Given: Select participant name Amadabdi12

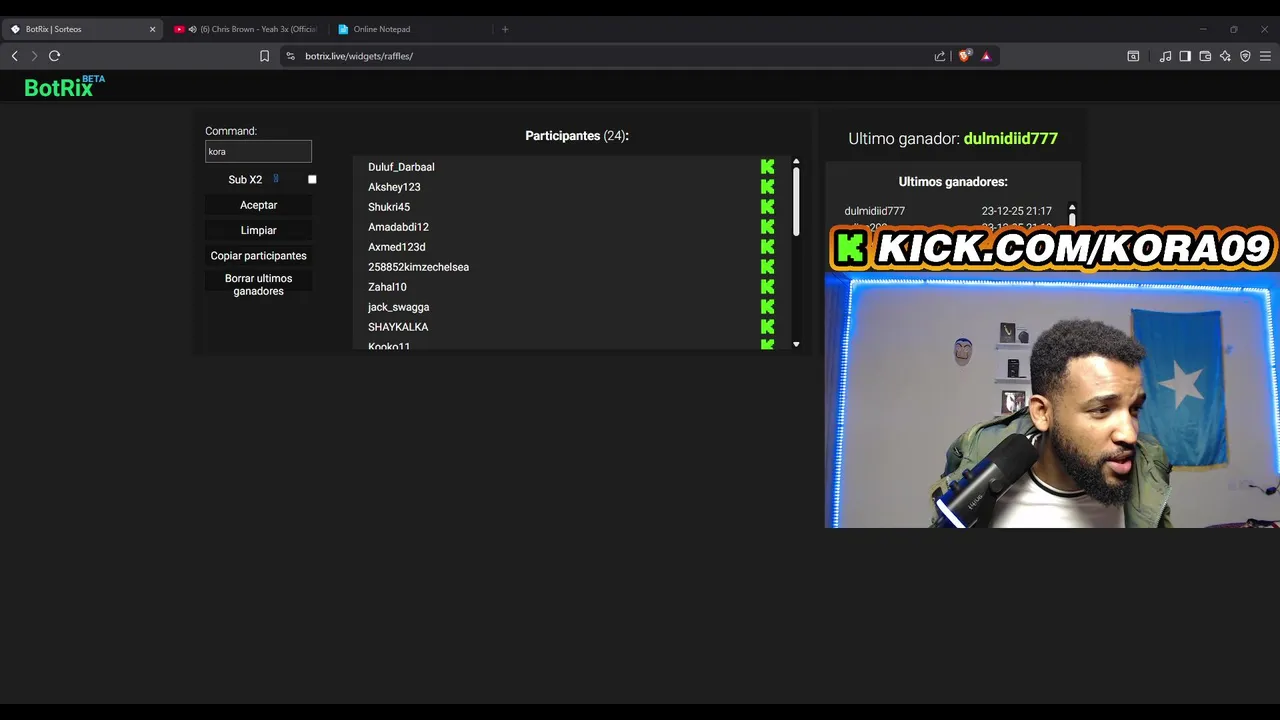Looking at the screenshot, I should click(398, 227).
